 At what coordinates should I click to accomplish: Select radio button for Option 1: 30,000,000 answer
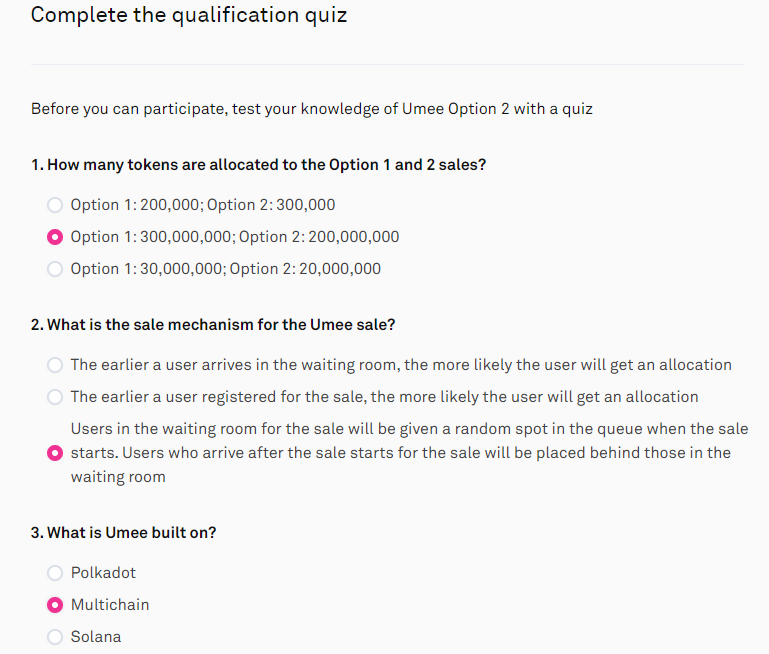[55, 269]
